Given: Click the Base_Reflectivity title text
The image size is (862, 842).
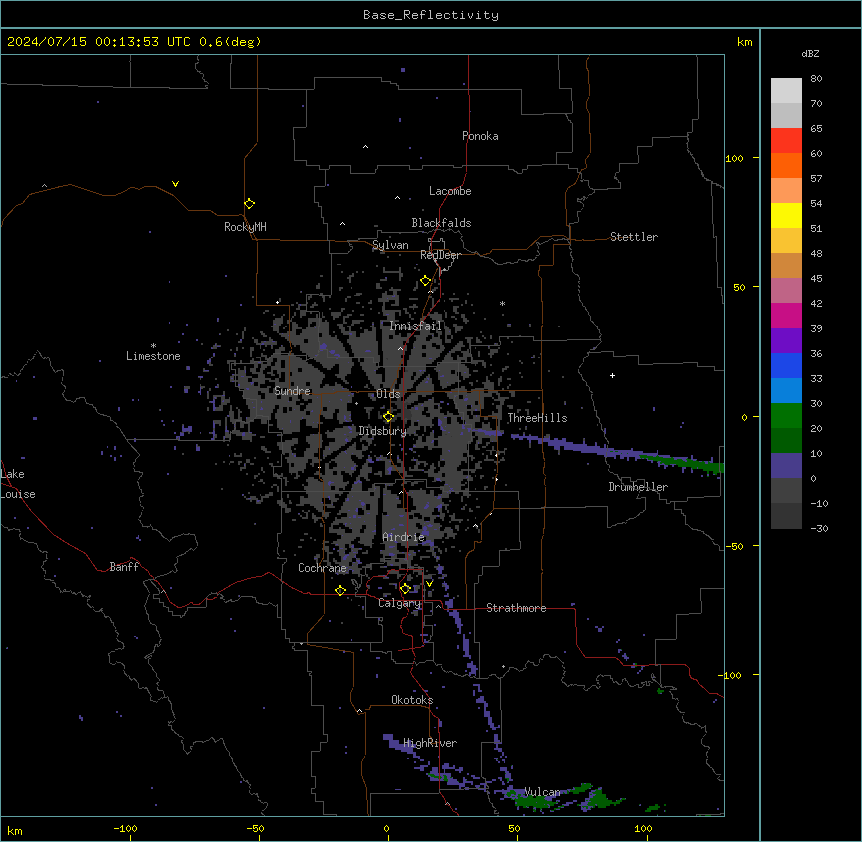Looking at the screenshot, I should (x=431, y=15).
